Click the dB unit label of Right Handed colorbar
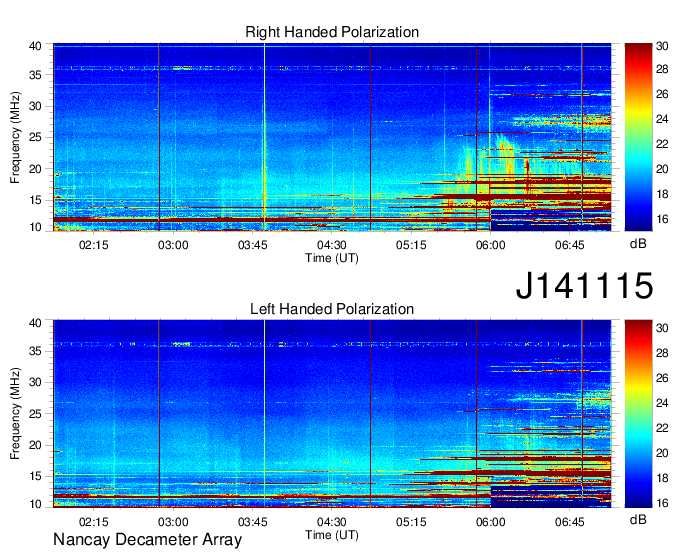Screen dimensions: 680x552 pos(638,244)
